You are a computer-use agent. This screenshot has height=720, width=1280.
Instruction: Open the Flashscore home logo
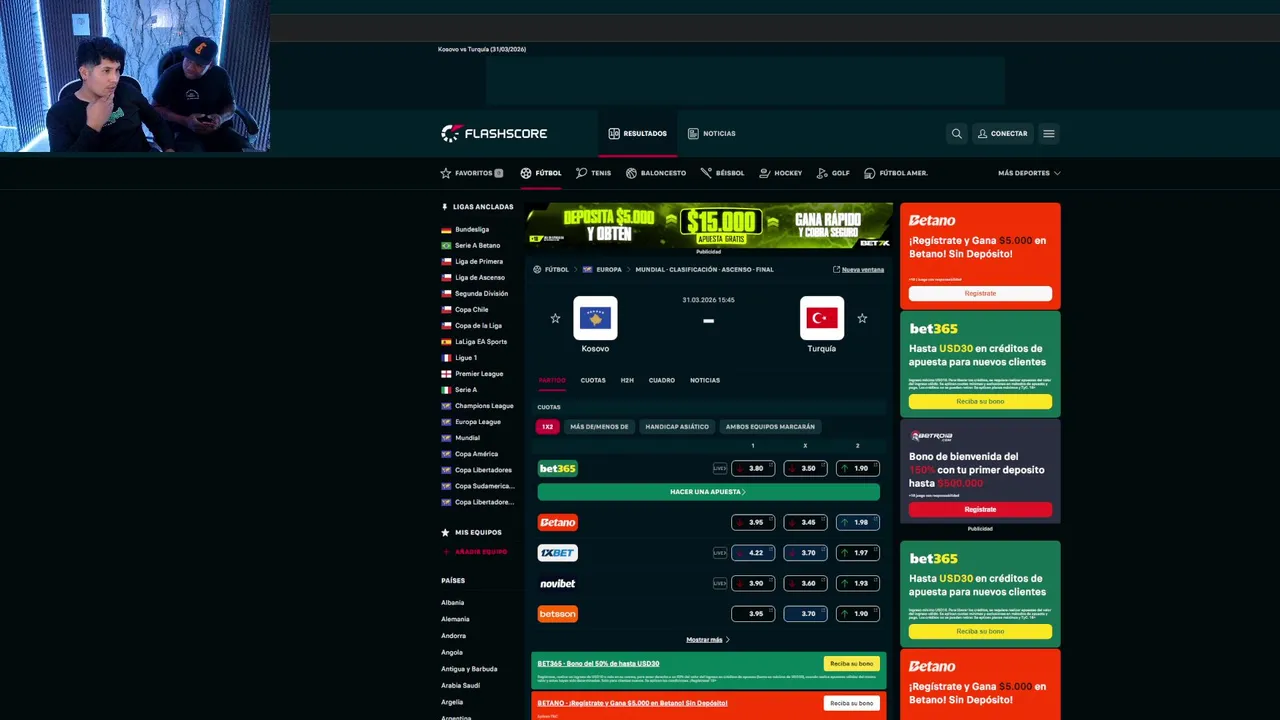494,133
